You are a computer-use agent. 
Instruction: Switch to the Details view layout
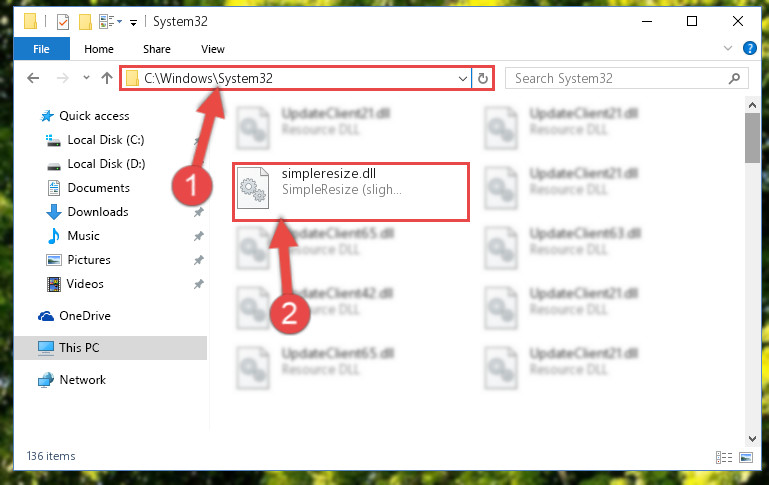coord(723,458)
